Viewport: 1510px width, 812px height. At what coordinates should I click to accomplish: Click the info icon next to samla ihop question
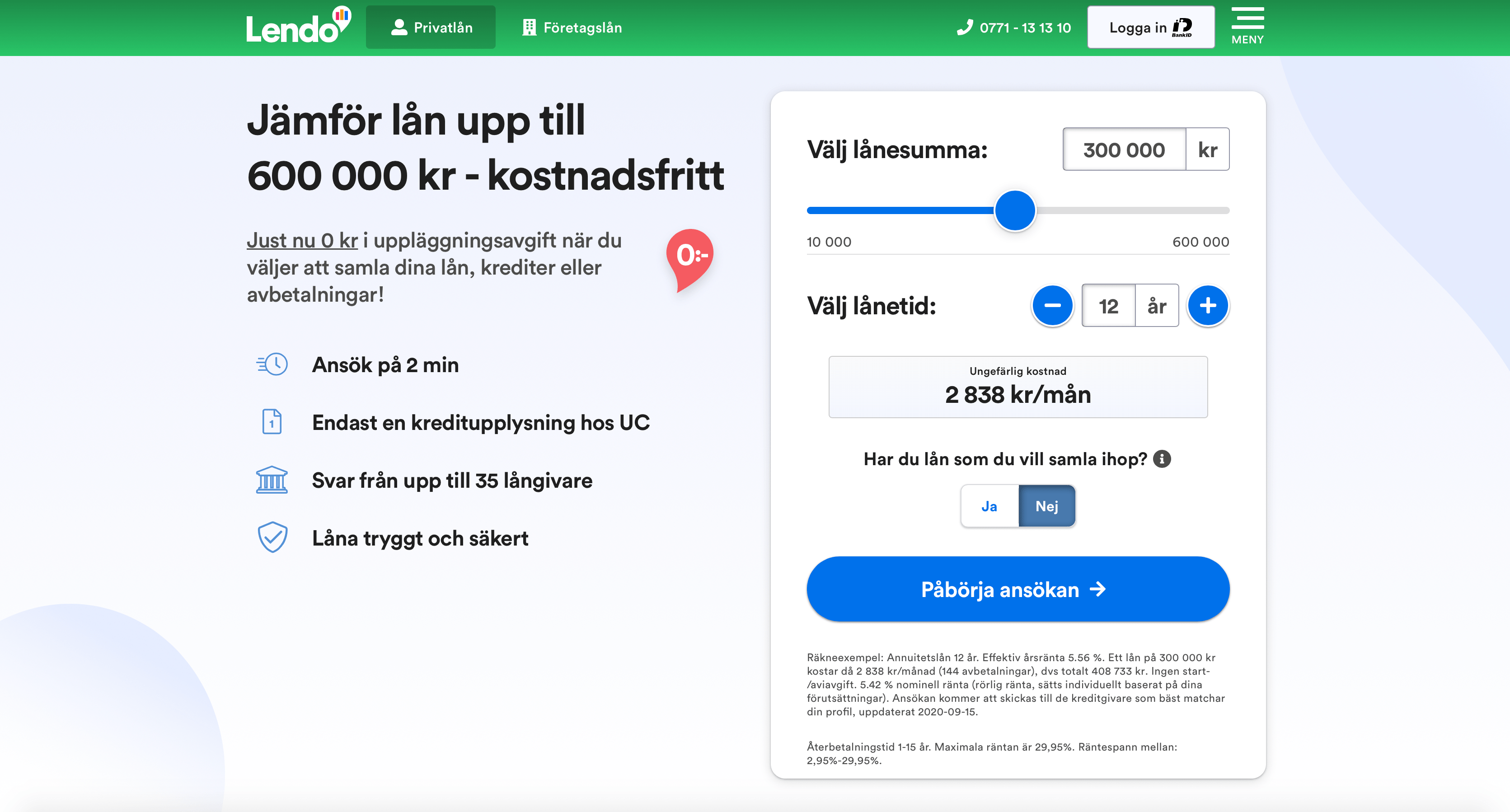(1162, 459)
